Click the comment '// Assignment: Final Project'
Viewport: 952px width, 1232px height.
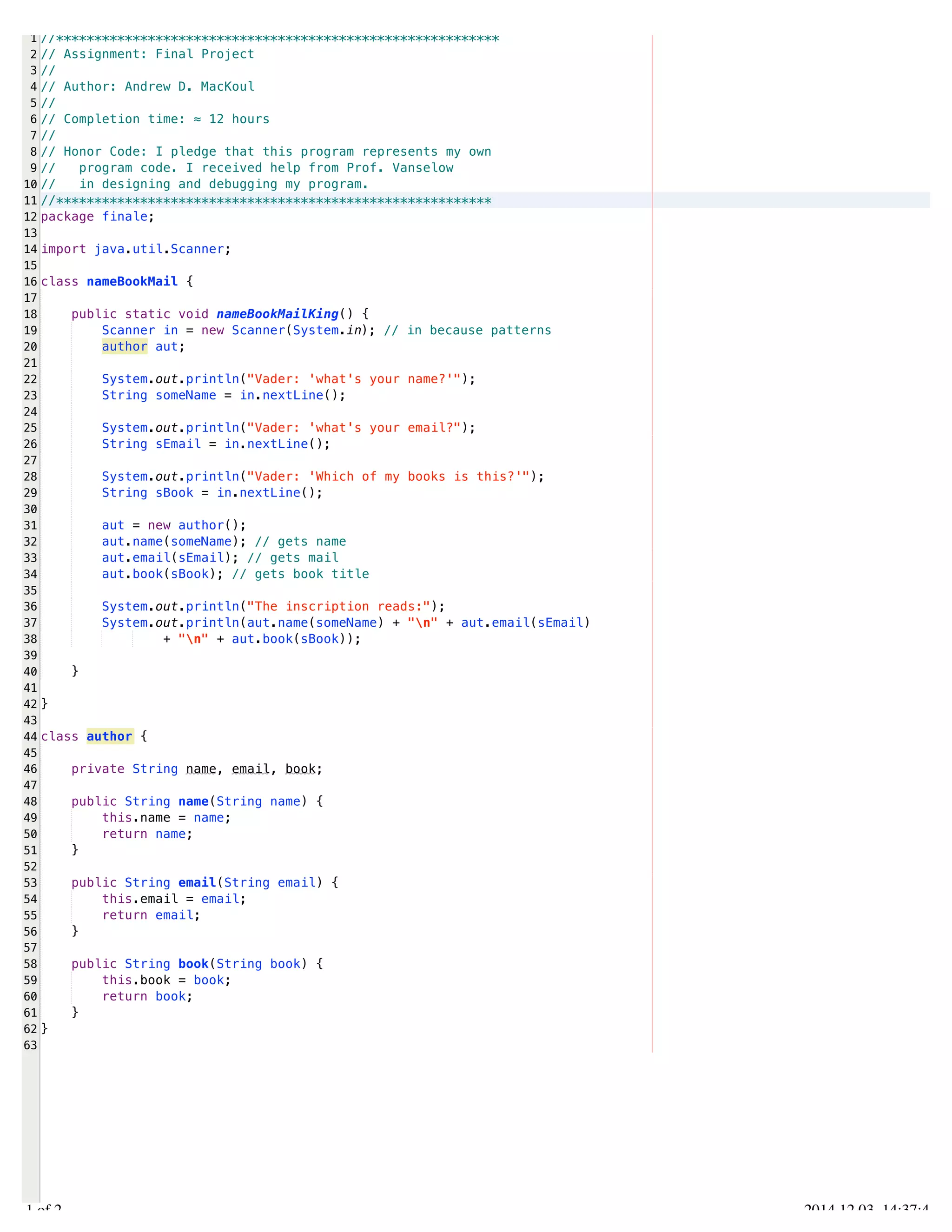click(147, 54)
